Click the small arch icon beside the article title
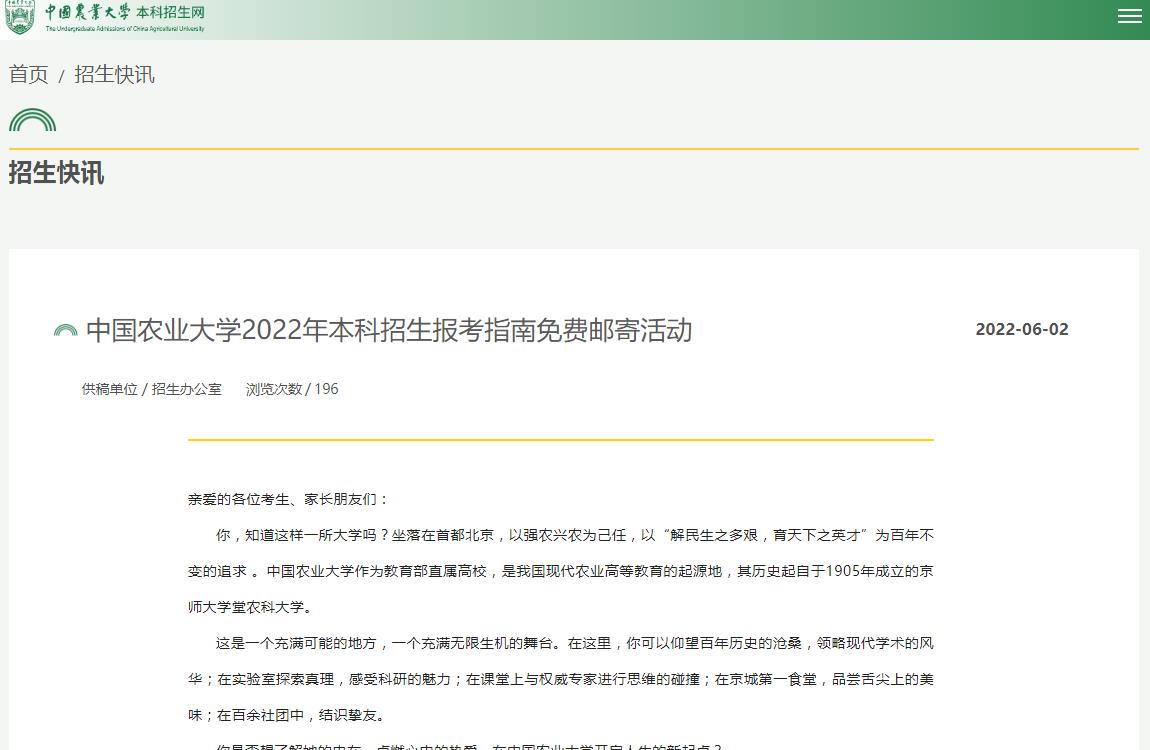Image resolution: width=1150 pixels, height=750 pixels. click(x=65, y=331)
